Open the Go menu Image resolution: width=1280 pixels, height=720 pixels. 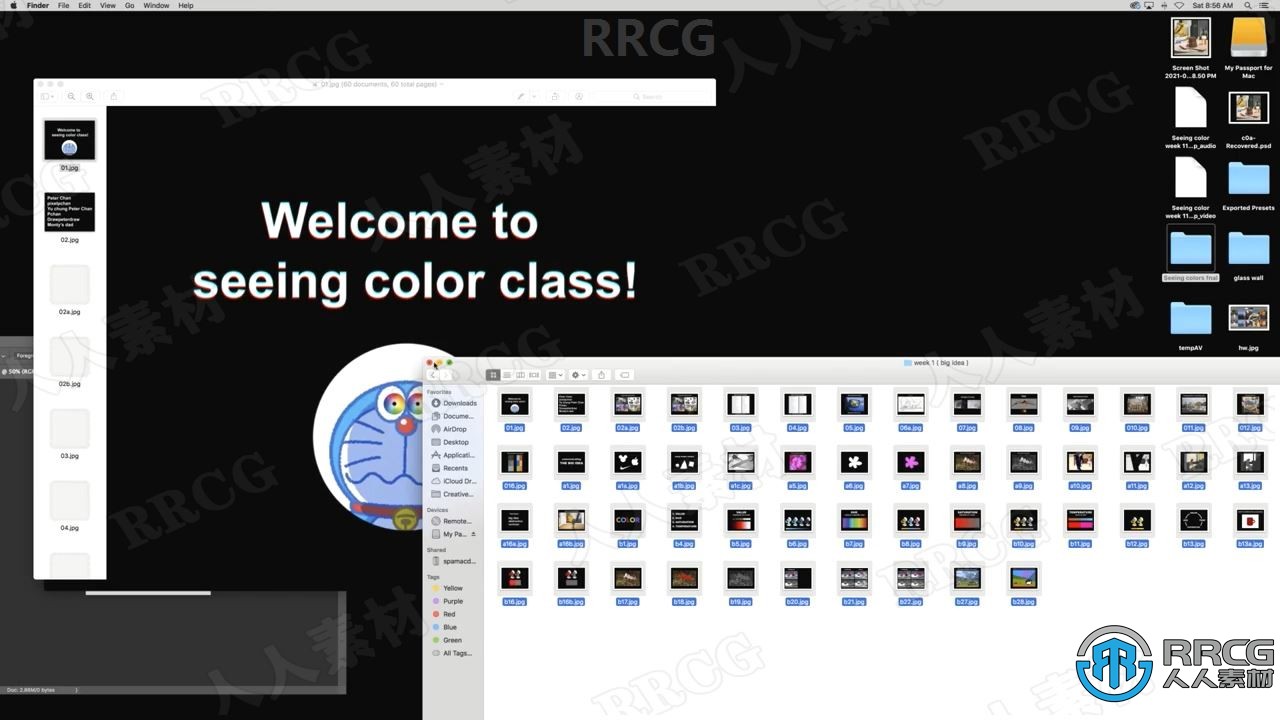coord(130,5)
